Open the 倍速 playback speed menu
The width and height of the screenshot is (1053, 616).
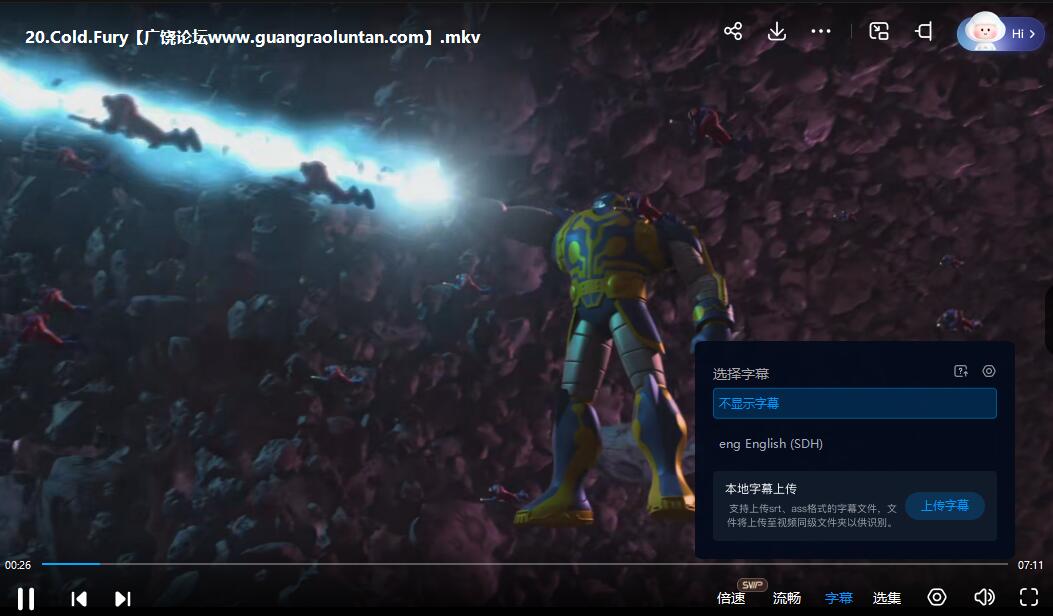tap(731, 598)
